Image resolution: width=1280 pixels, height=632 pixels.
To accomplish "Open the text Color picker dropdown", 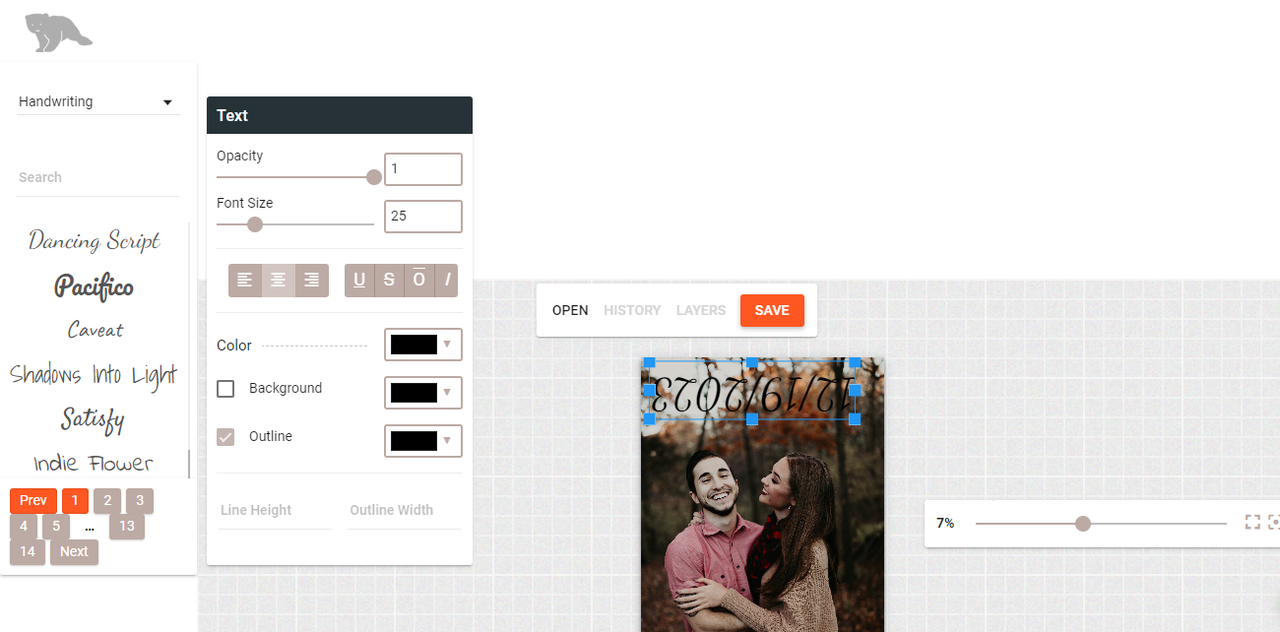I will pos(423,345).
